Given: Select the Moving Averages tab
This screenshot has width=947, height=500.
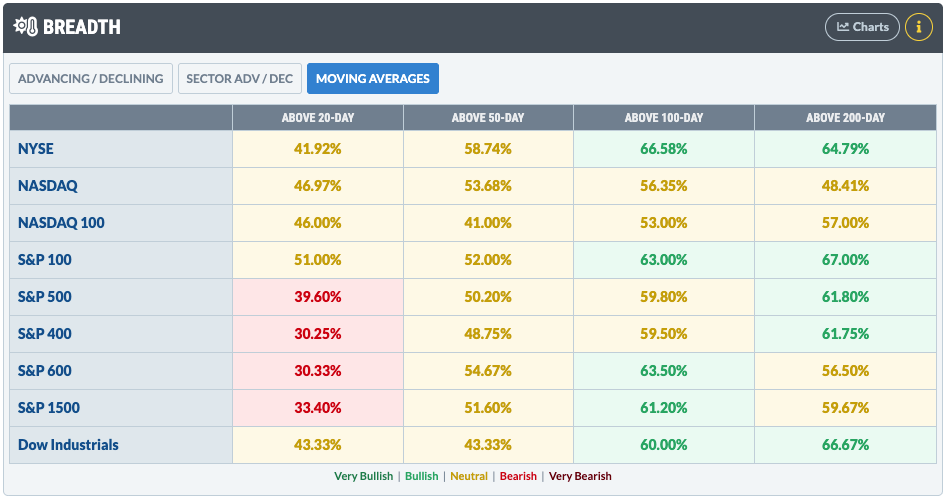Looking at the screenshot, I should [373, 79].
